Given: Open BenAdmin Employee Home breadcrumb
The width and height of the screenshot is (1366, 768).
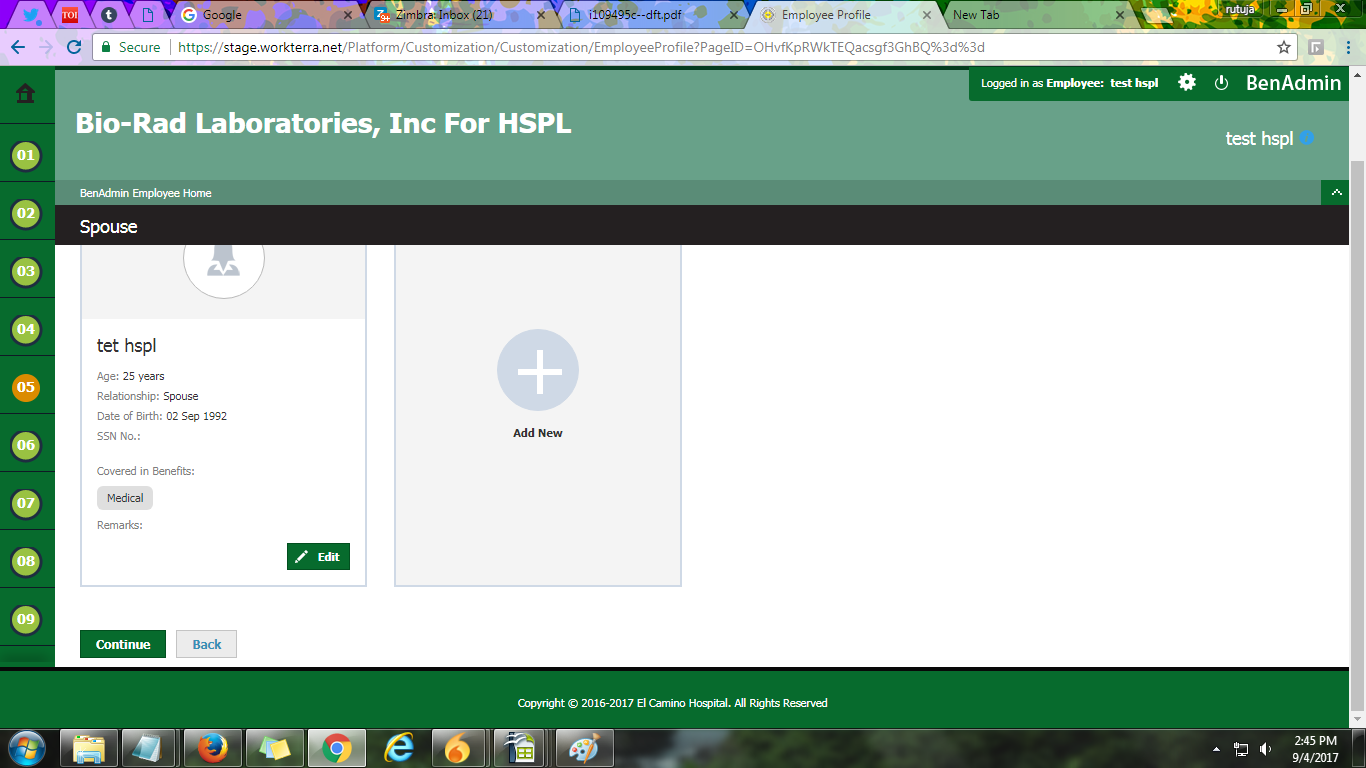Looking at the screenshot, I should pos(146,193).
